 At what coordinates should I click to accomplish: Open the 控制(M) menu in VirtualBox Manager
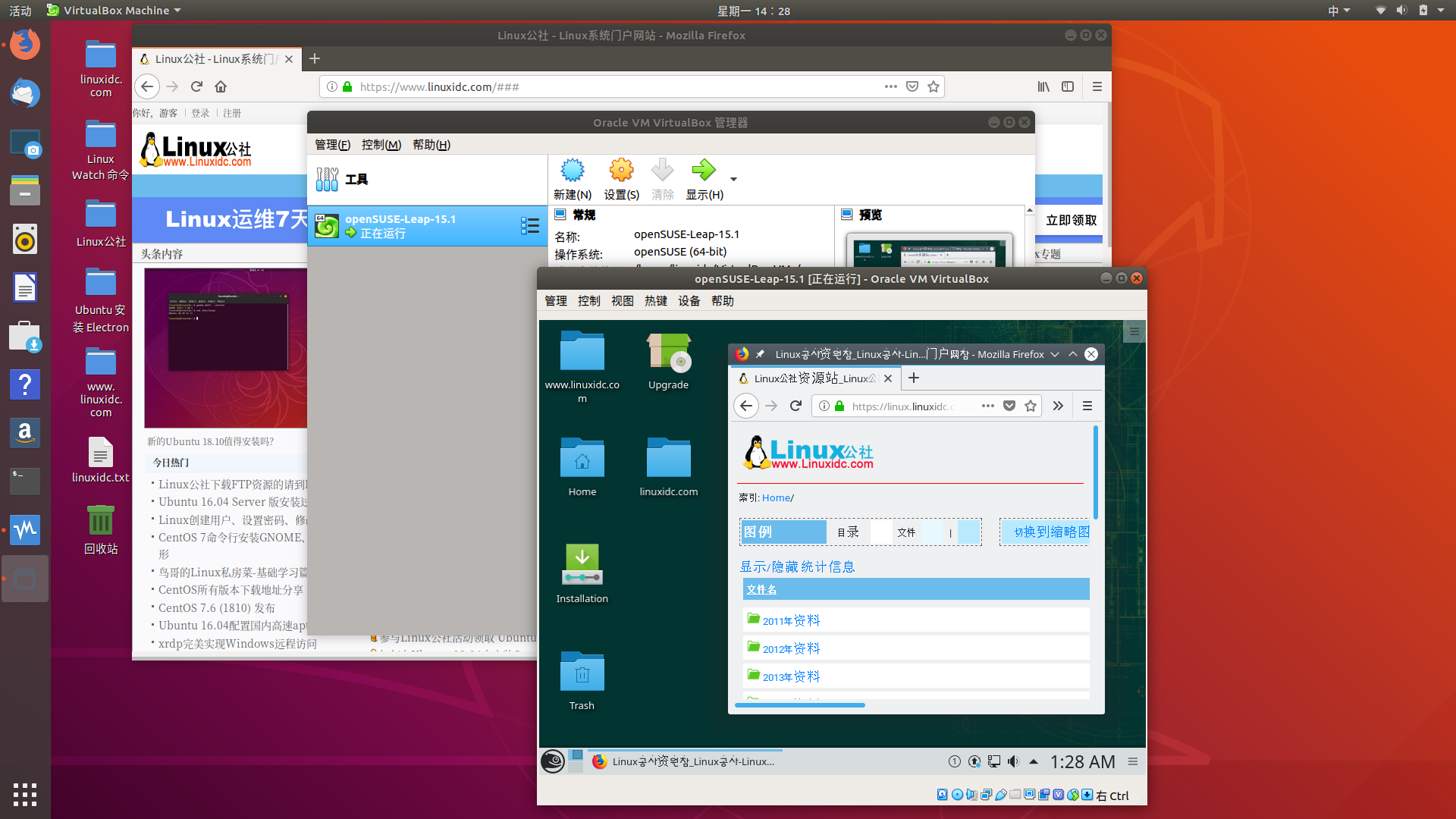click(381, 145)
